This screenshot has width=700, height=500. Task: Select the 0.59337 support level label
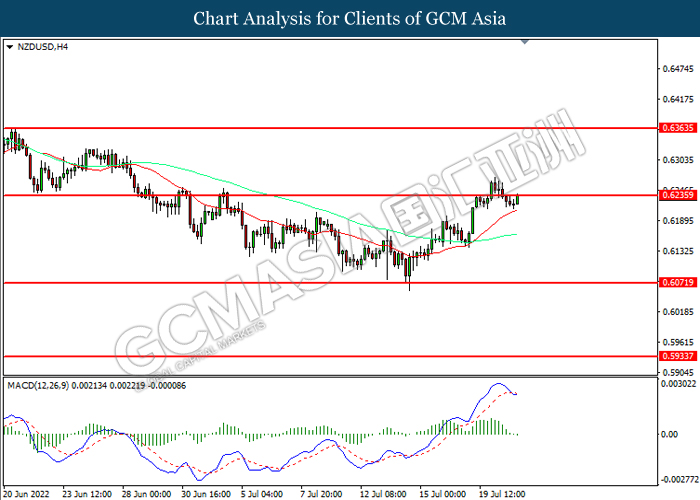click(x=678, y=356)
